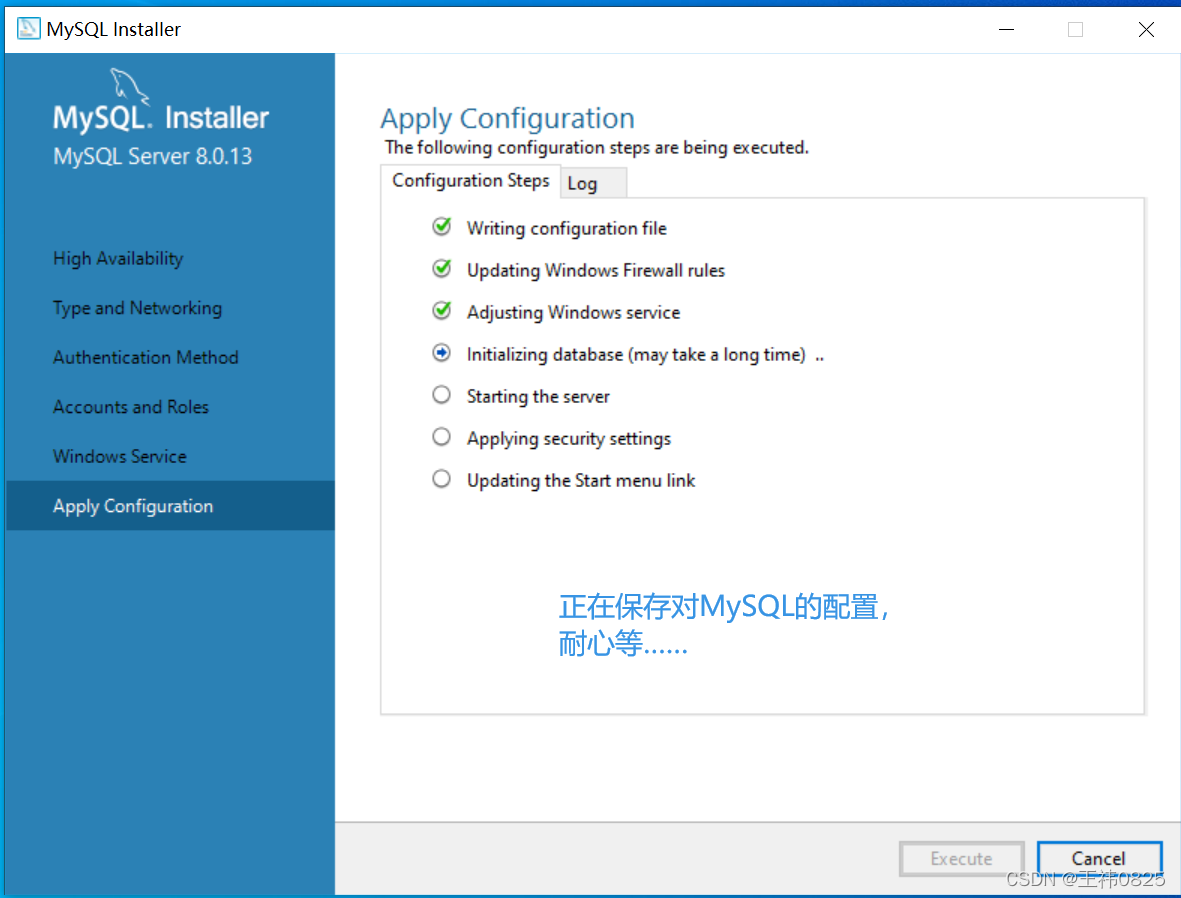Minimize the MySQL Installer window
The width and height of the screenshot is (1181, 898).
[x=1007, y=29]
